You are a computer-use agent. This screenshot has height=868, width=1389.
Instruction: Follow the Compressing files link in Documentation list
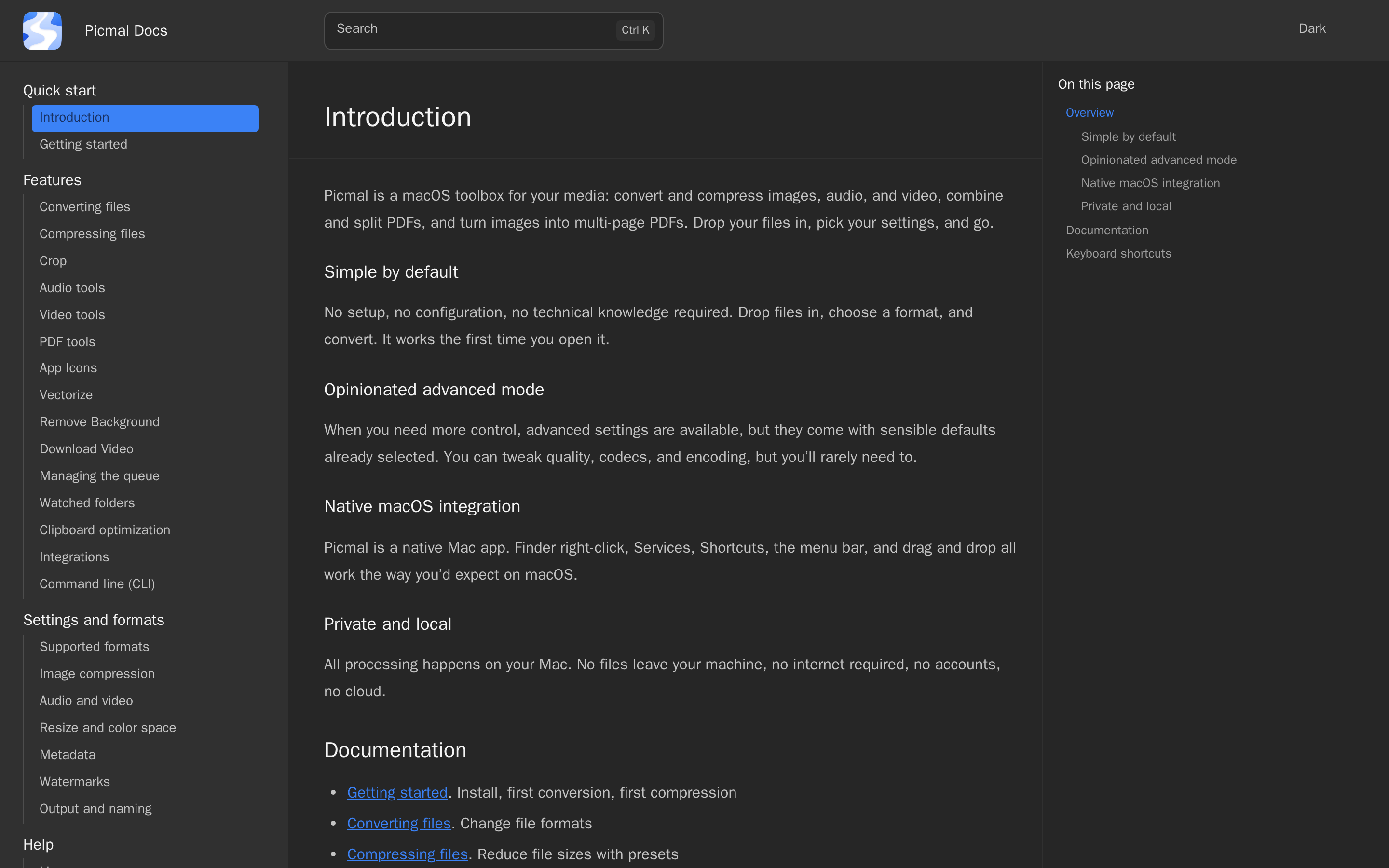(x=408, y=854)
